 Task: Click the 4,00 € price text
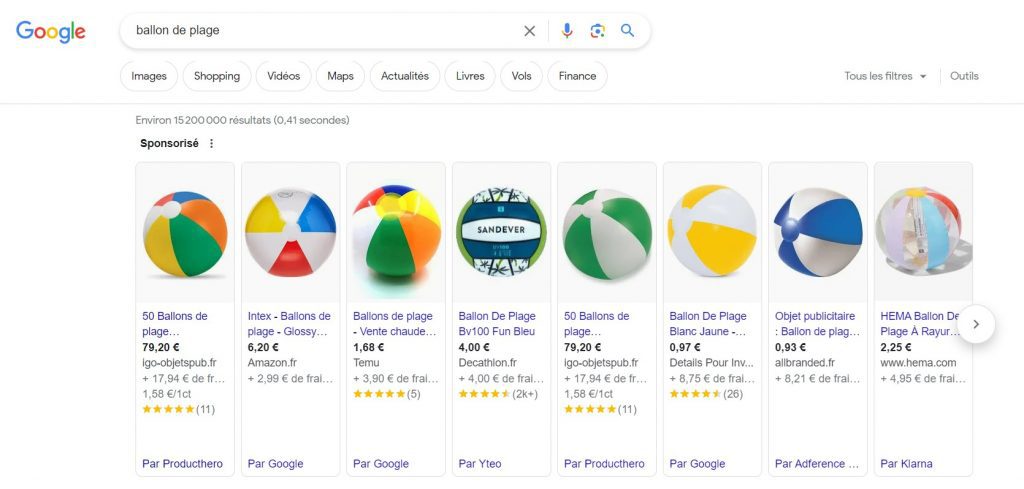474,347
